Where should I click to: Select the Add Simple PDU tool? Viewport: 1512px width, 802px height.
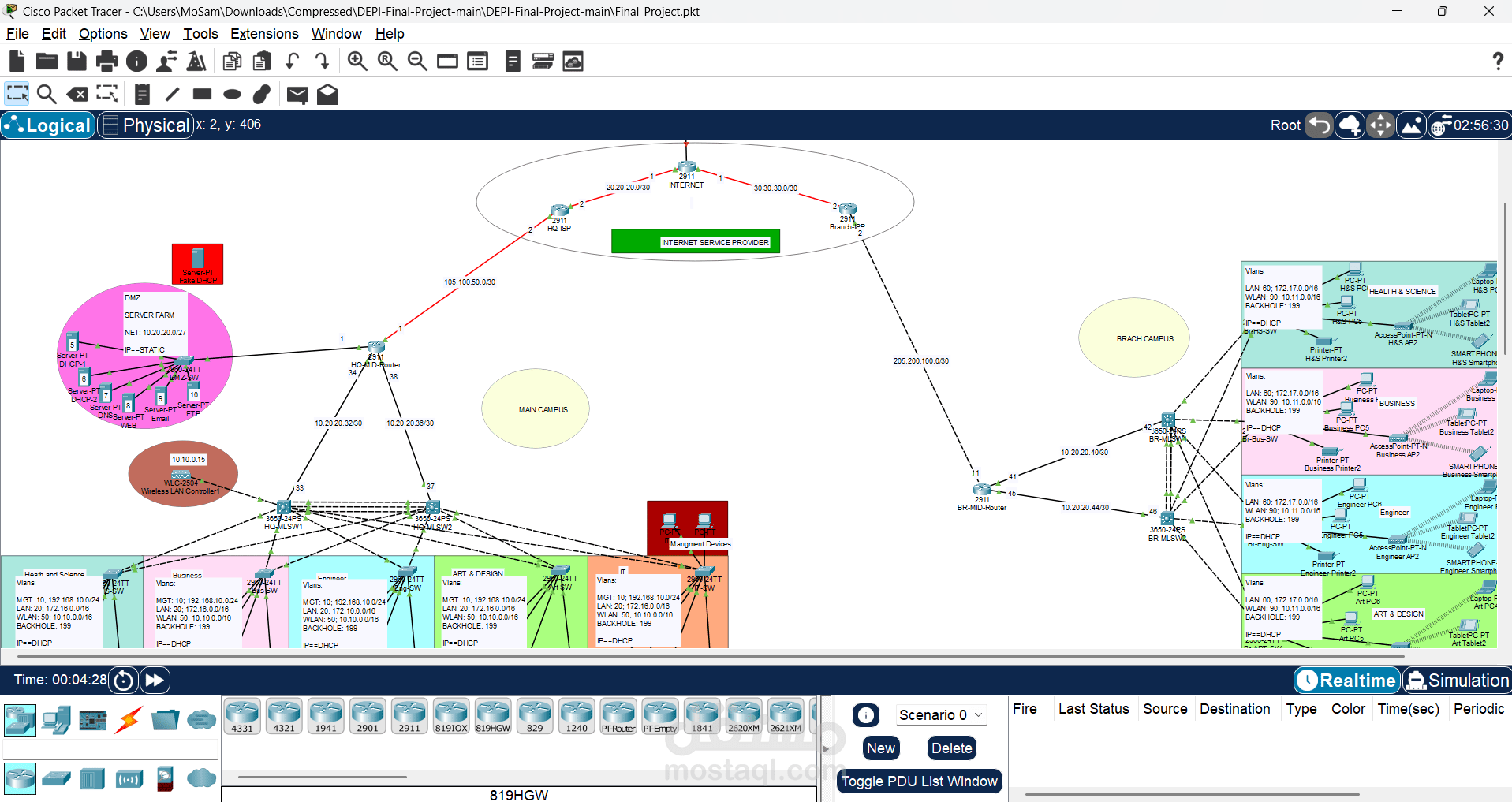click(297, 95)
